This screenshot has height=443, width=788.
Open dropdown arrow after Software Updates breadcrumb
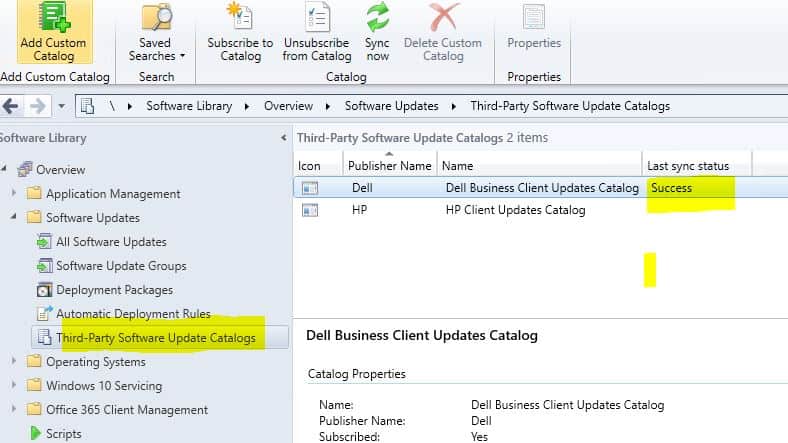click(453, 106)
